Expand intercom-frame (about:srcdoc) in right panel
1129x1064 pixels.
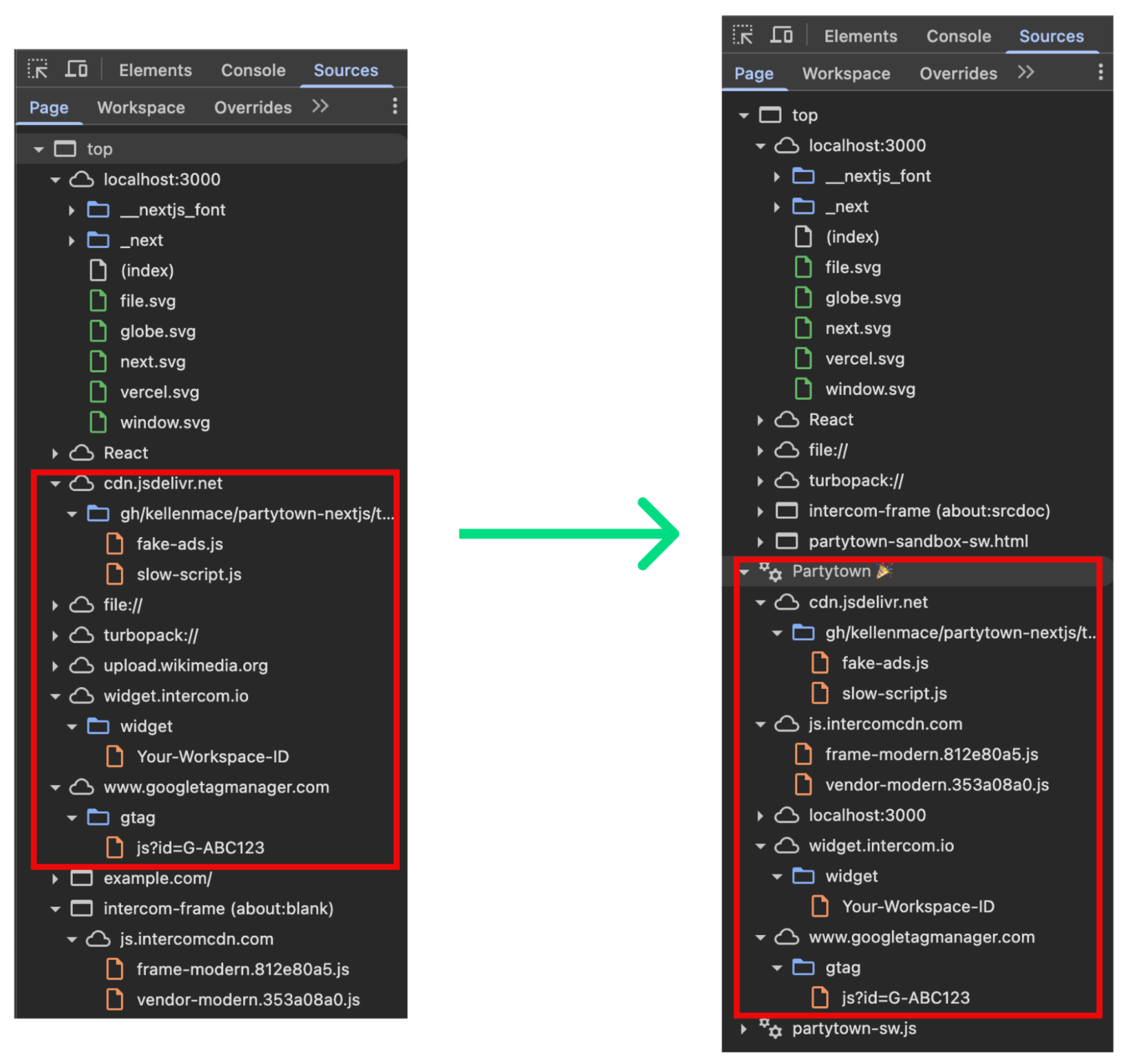(x=760, y=511)
